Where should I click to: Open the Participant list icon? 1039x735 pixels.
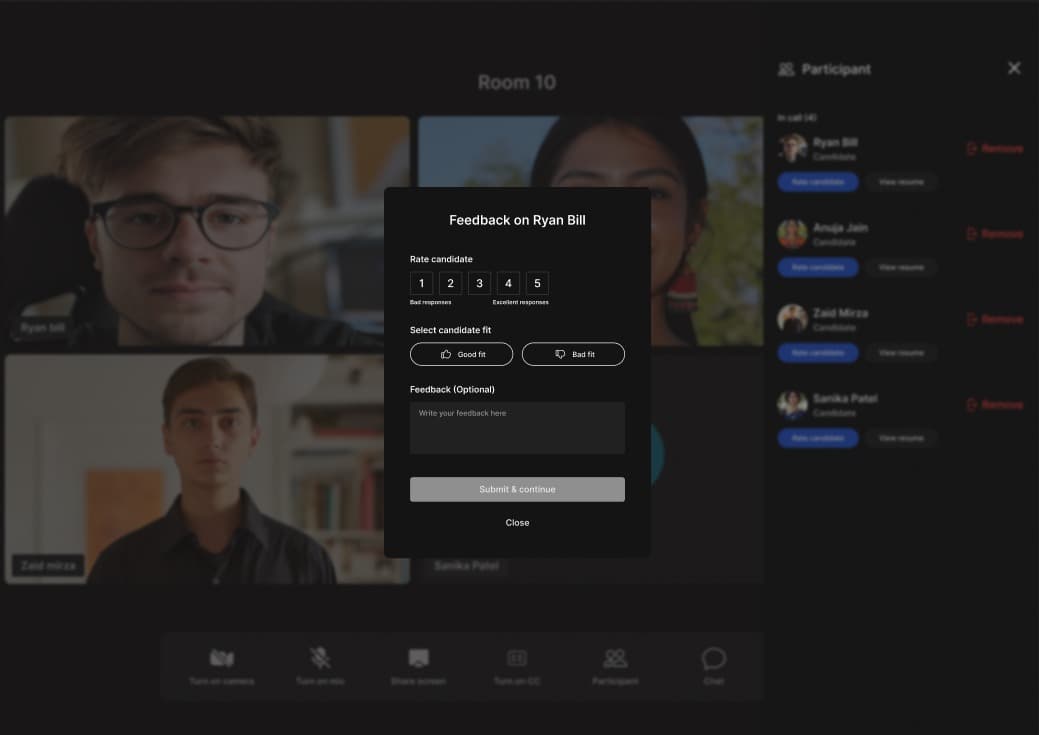coord(615,657)
